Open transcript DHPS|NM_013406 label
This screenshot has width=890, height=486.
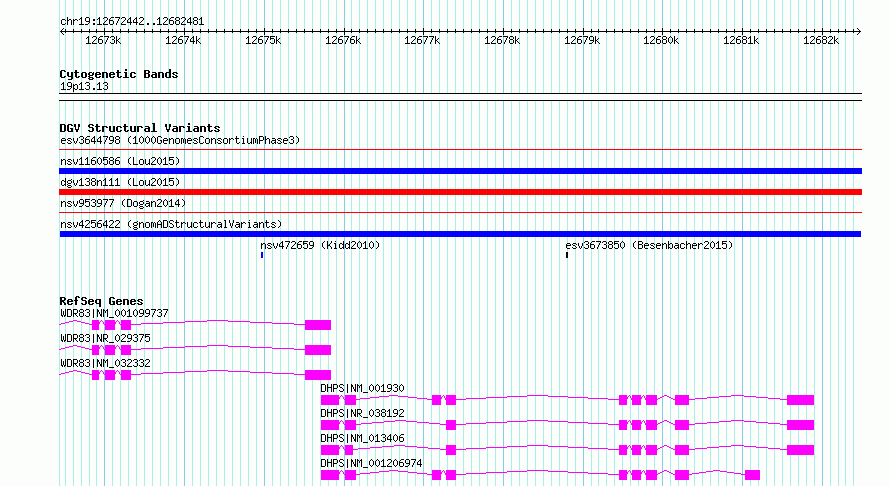click(x=362, y=438)
